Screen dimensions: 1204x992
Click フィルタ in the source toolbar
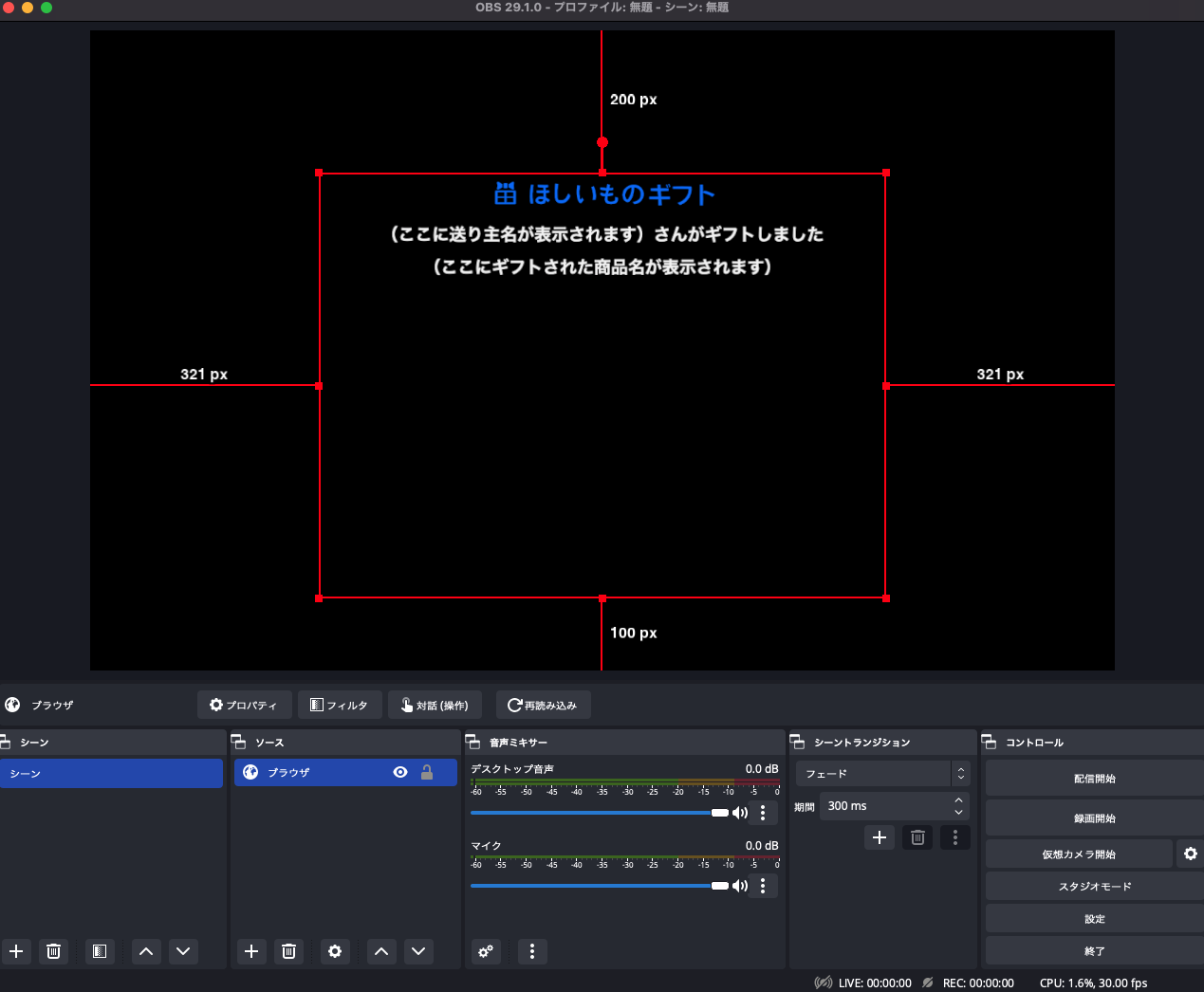point(340,705)
